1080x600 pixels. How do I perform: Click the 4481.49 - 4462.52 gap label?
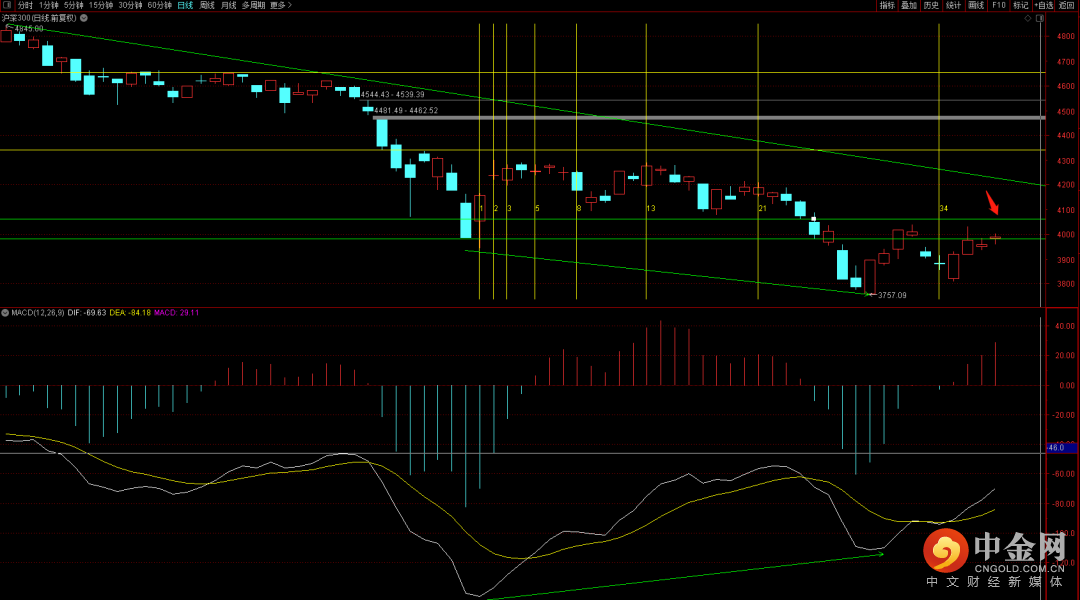point(406,110)
